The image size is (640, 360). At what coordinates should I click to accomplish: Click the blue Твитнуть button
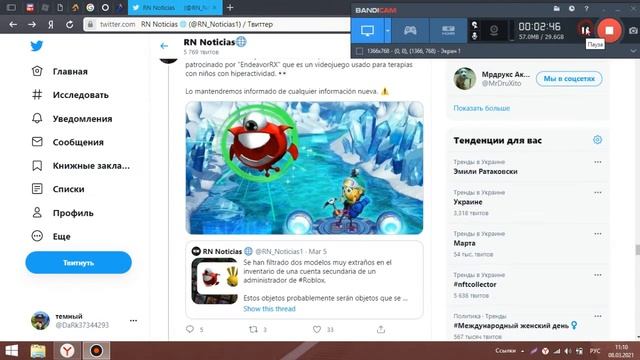[x=78, y=262]
